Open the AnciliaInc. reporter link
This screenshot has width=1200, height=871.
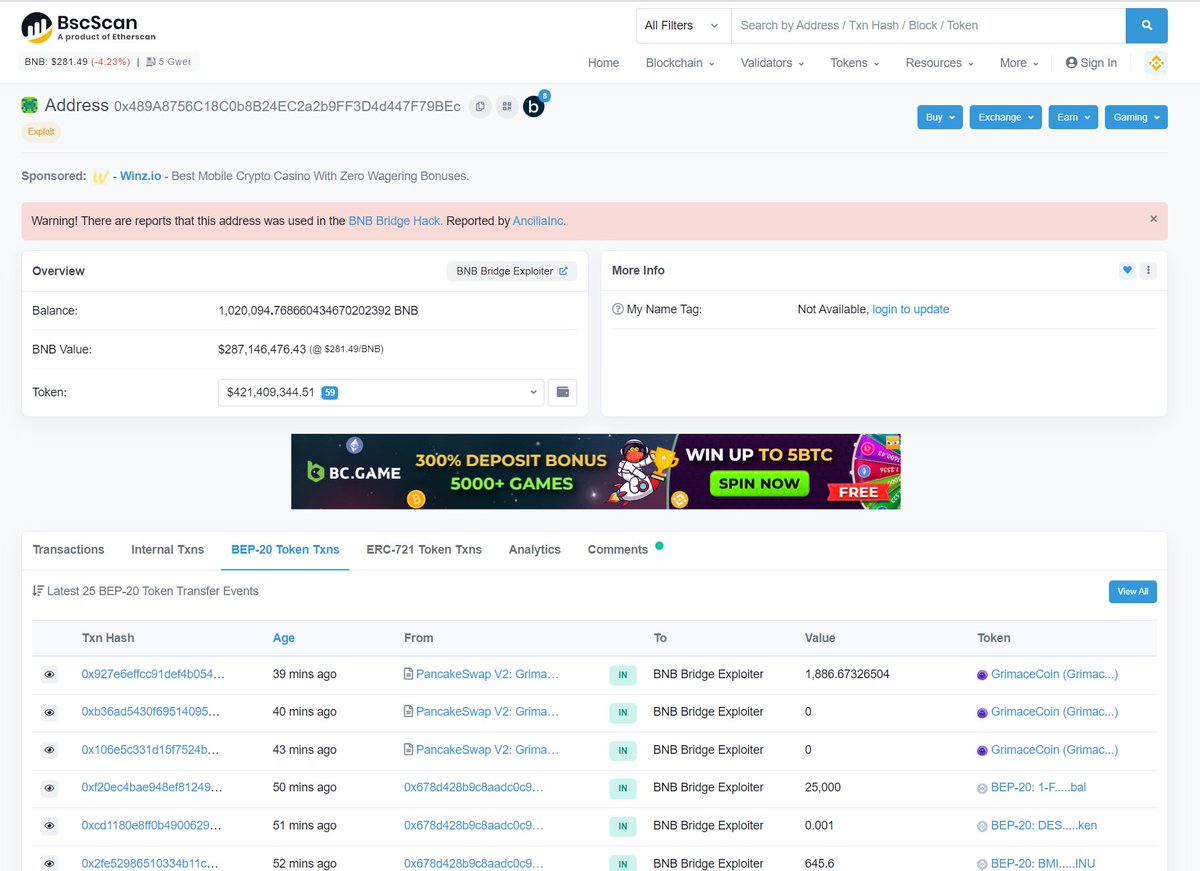coord(539,221)
